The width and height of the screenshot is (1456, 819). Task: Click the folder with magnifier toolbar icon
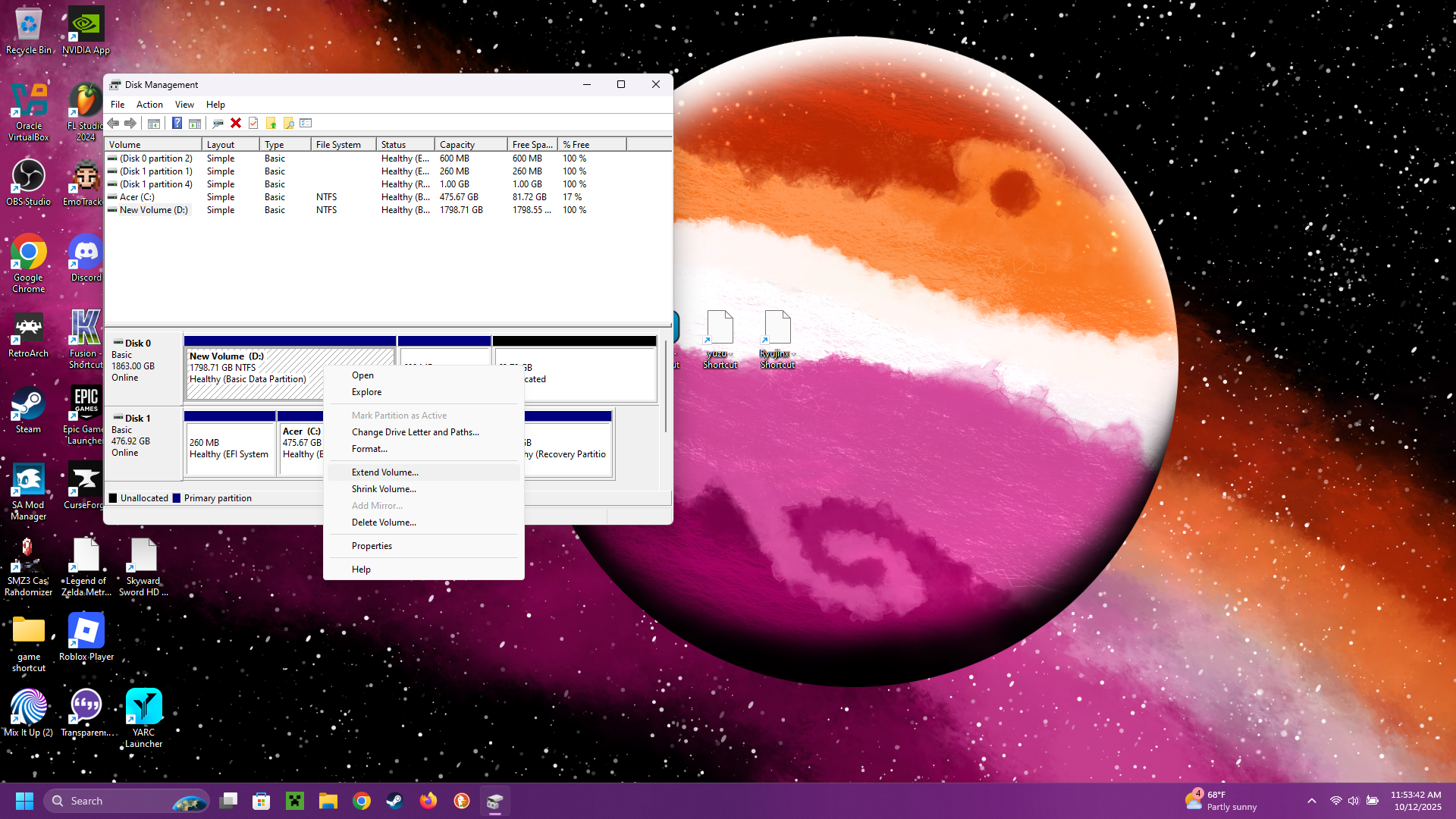(x=288, y=123)
